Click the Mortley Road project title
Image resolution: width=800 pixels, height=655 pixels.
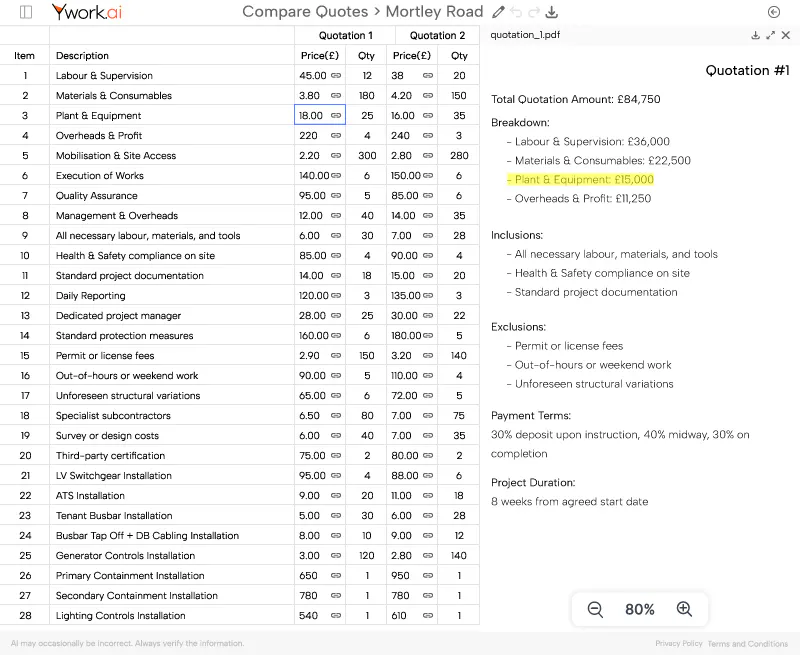[x=434, y=12]
